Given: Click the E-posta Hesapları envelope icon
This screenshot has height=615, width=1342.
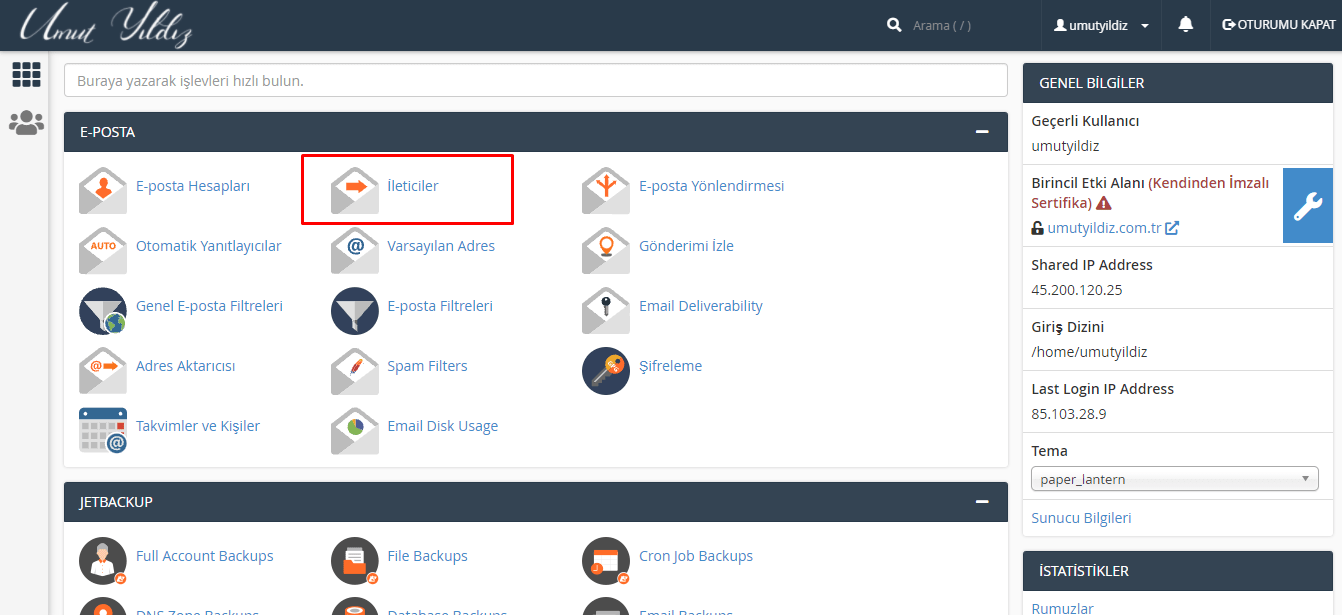Looking at the screenshot, I should (x=103, y=190).
